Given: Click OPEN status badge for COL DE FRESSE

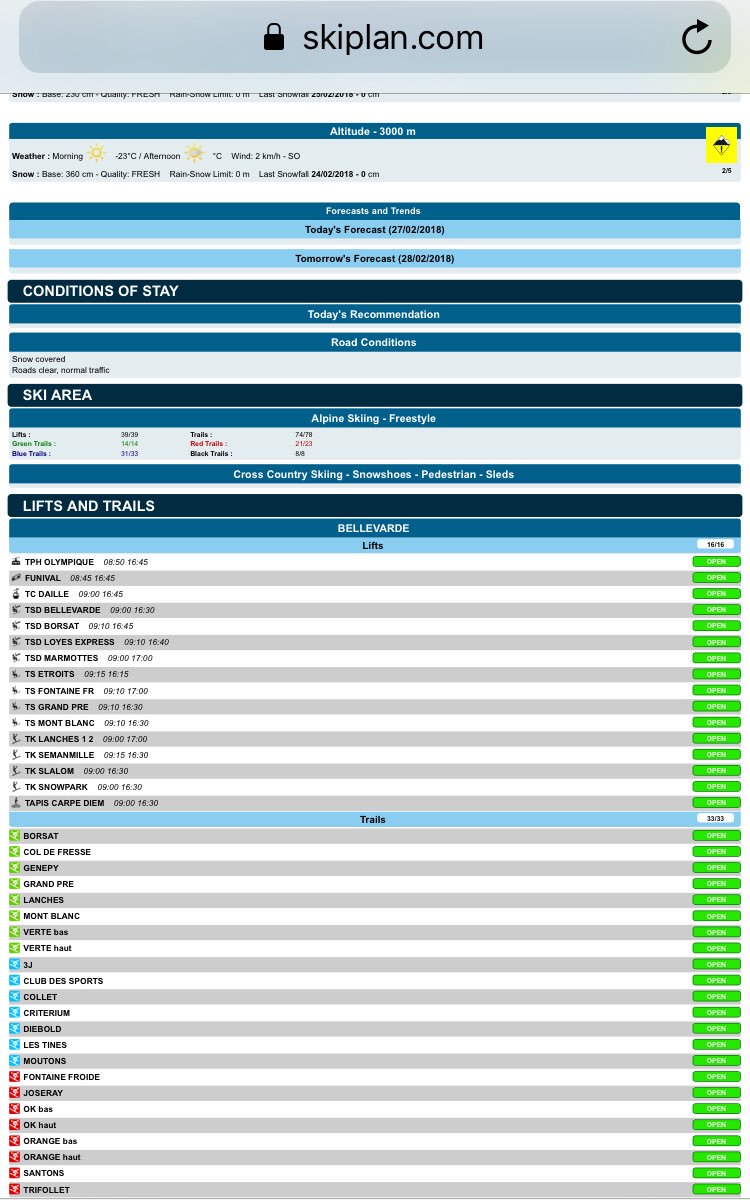Looking at the screenshot, I should (716, 852).
